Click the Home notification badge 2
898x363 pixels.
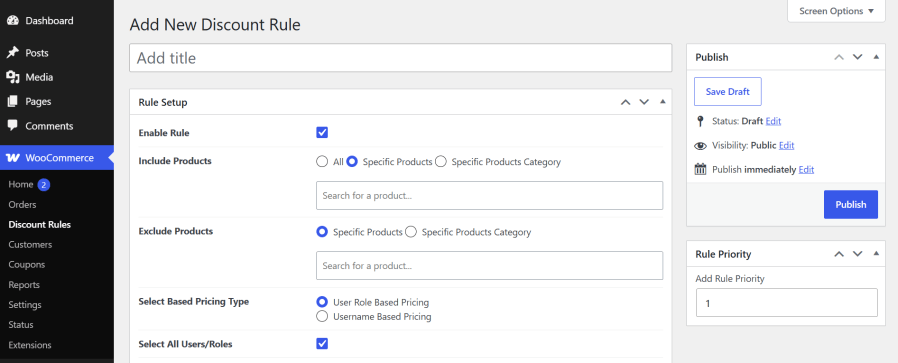(x=44, y=184)
